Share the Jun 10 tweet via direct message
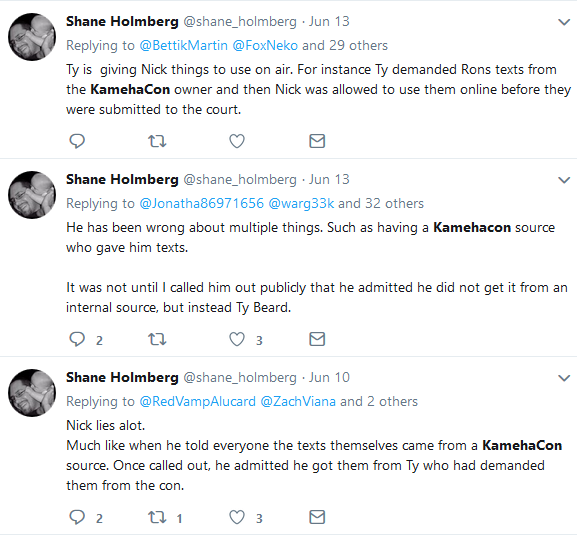The width and height of the screenshot is (577, 537). tap(317, 517)
